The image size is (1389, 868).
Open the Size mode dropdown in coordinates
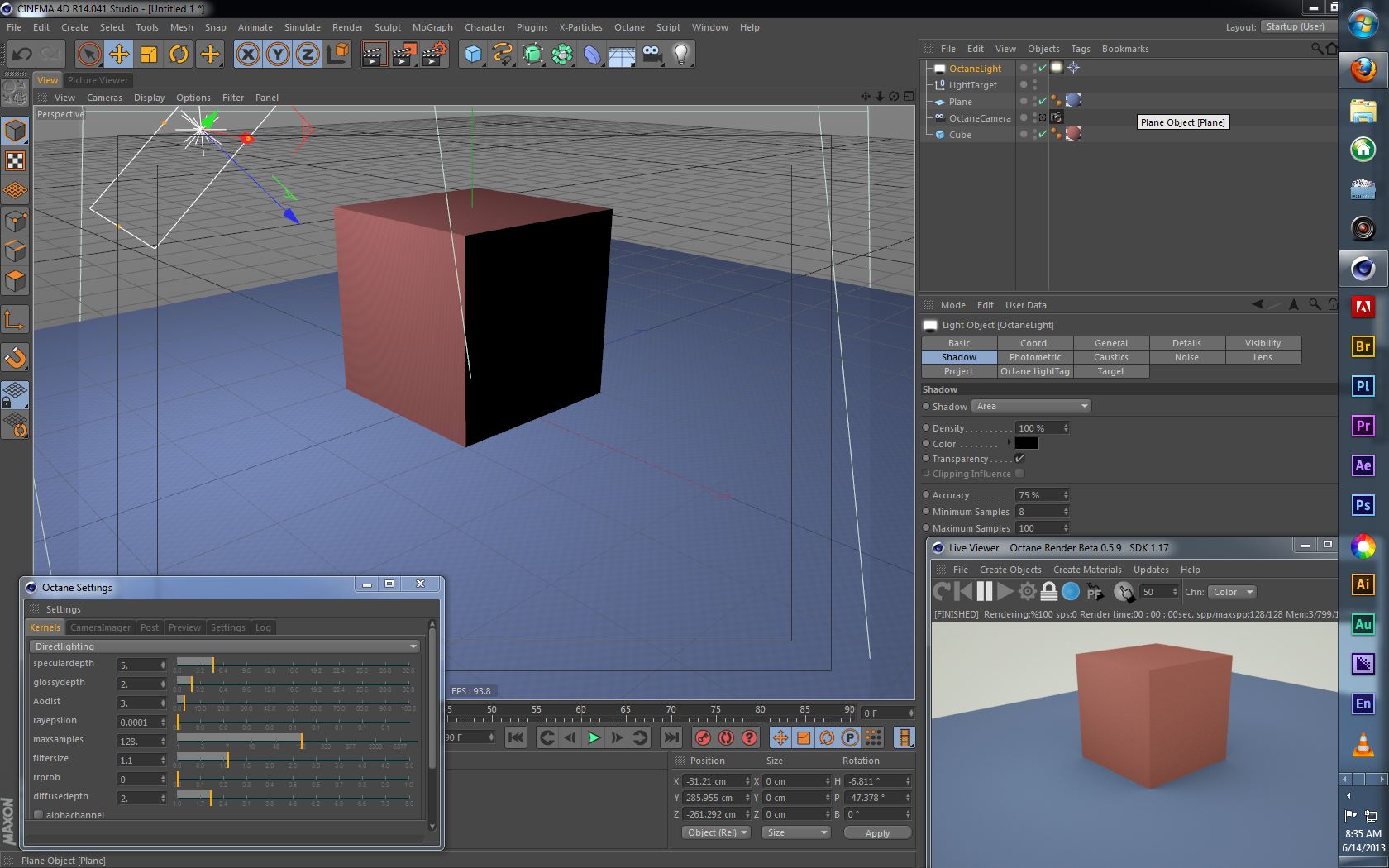[x=795, y=832]
